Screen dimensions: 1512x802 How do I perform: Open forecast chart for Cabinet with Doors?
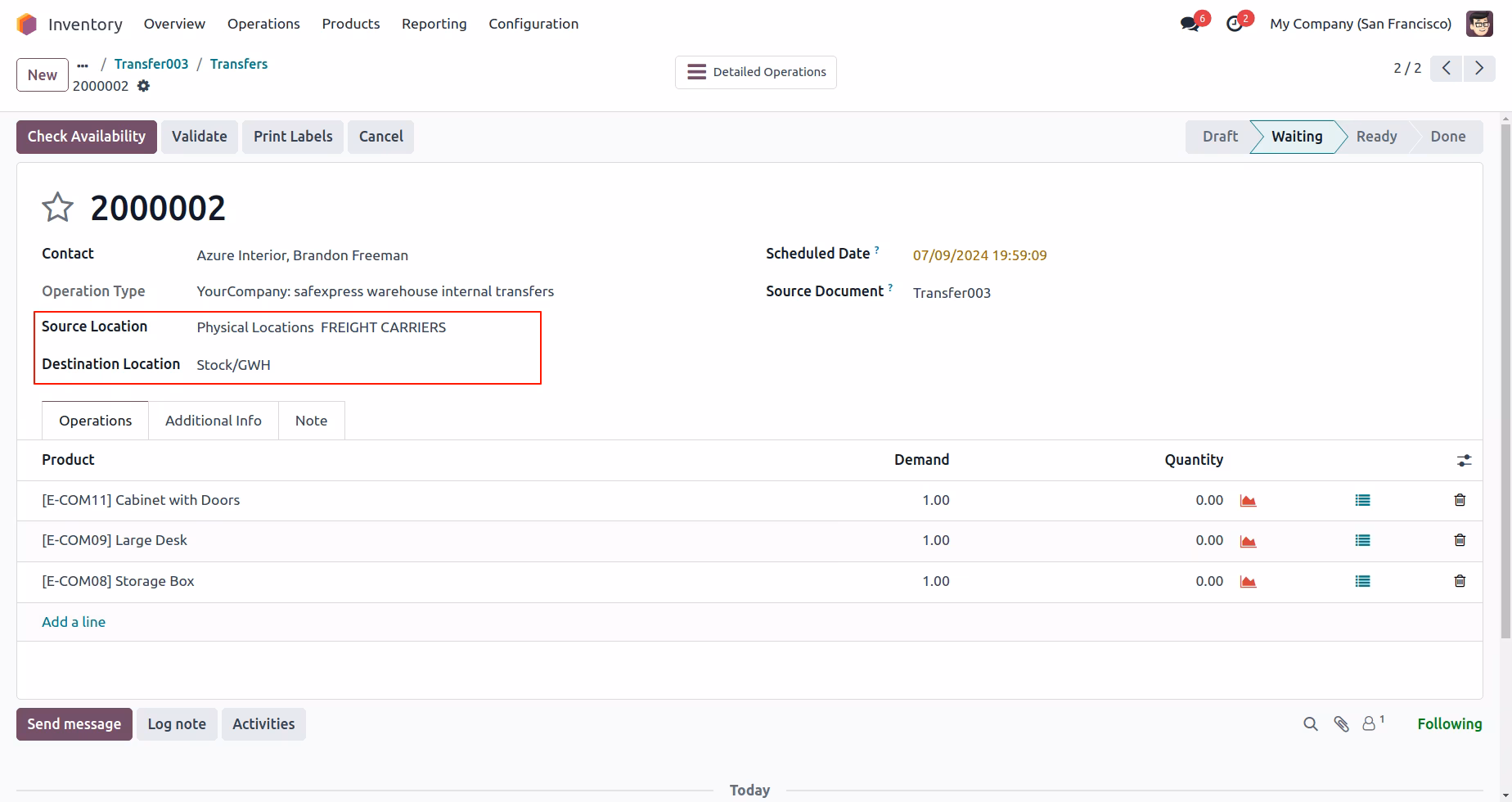(1248, 501)
